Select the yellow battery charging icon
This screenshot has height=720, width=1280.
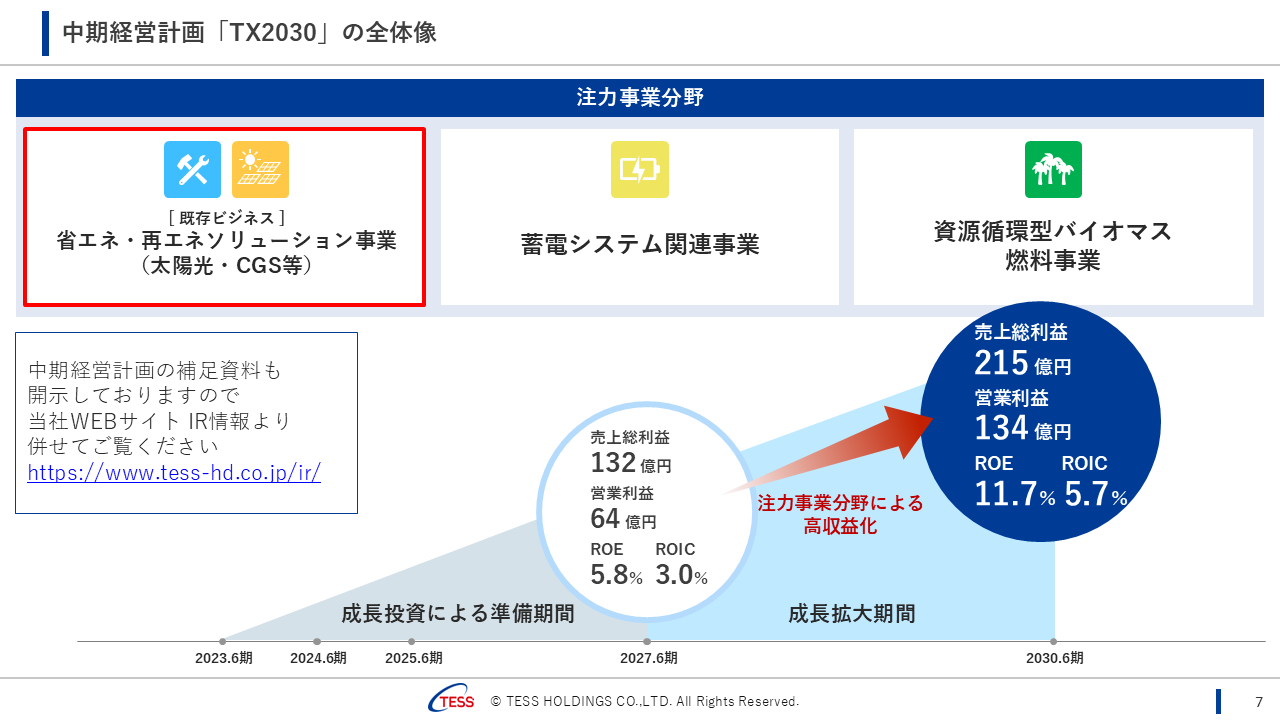pos(640,170)
